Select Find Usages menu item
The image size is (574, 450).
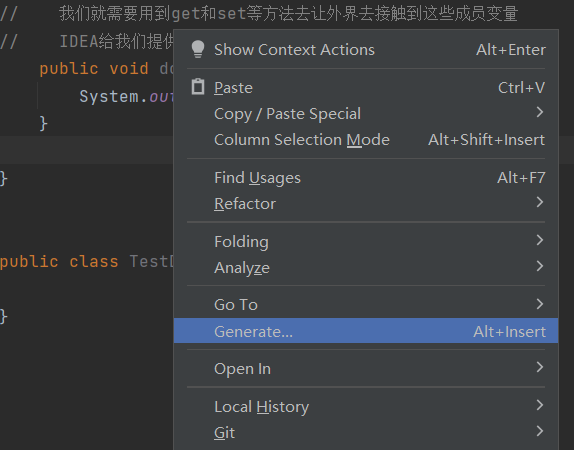[x=366, y=178]
